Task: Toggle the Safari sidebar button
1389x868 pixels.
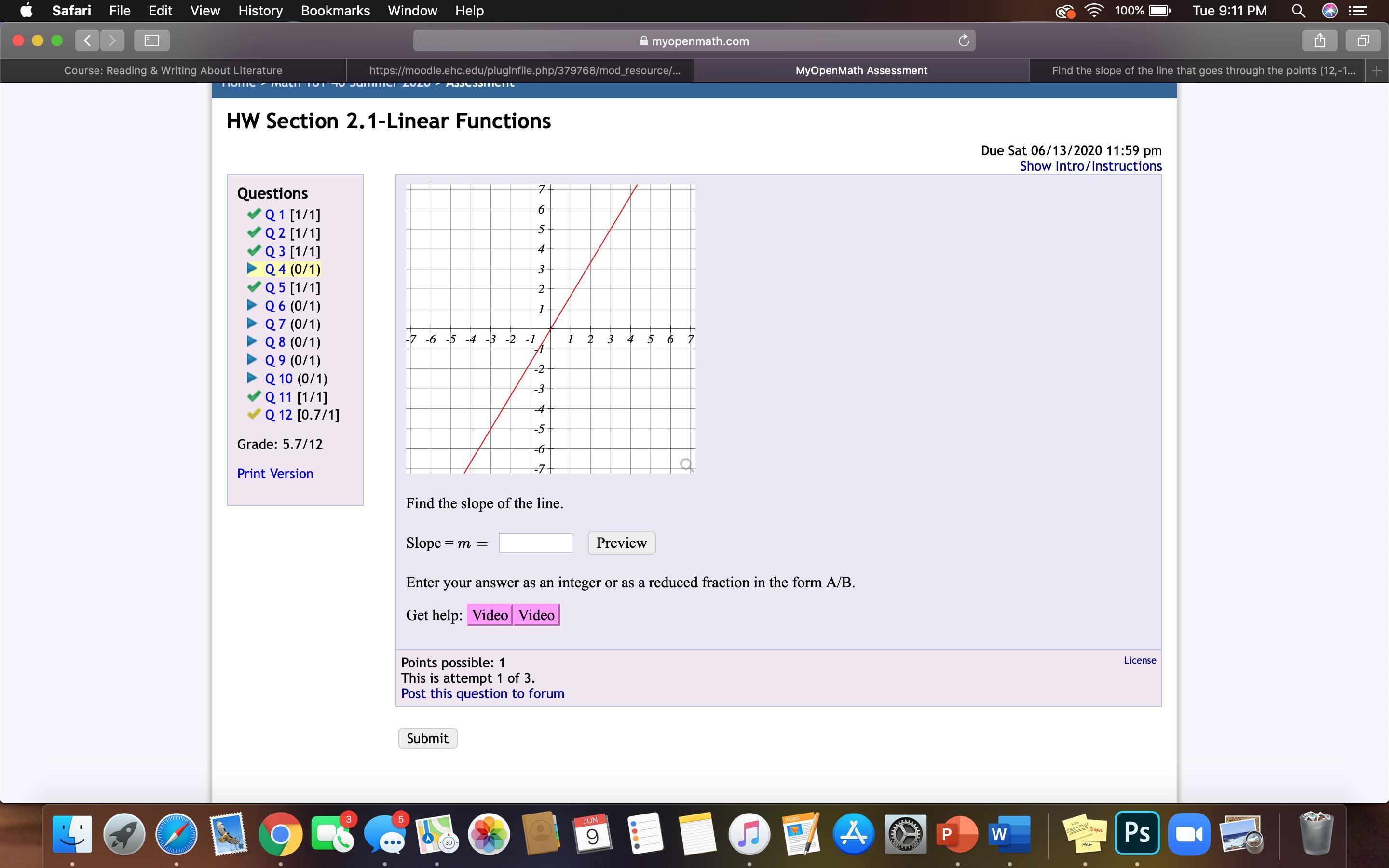Action: [x=151, y=40]
